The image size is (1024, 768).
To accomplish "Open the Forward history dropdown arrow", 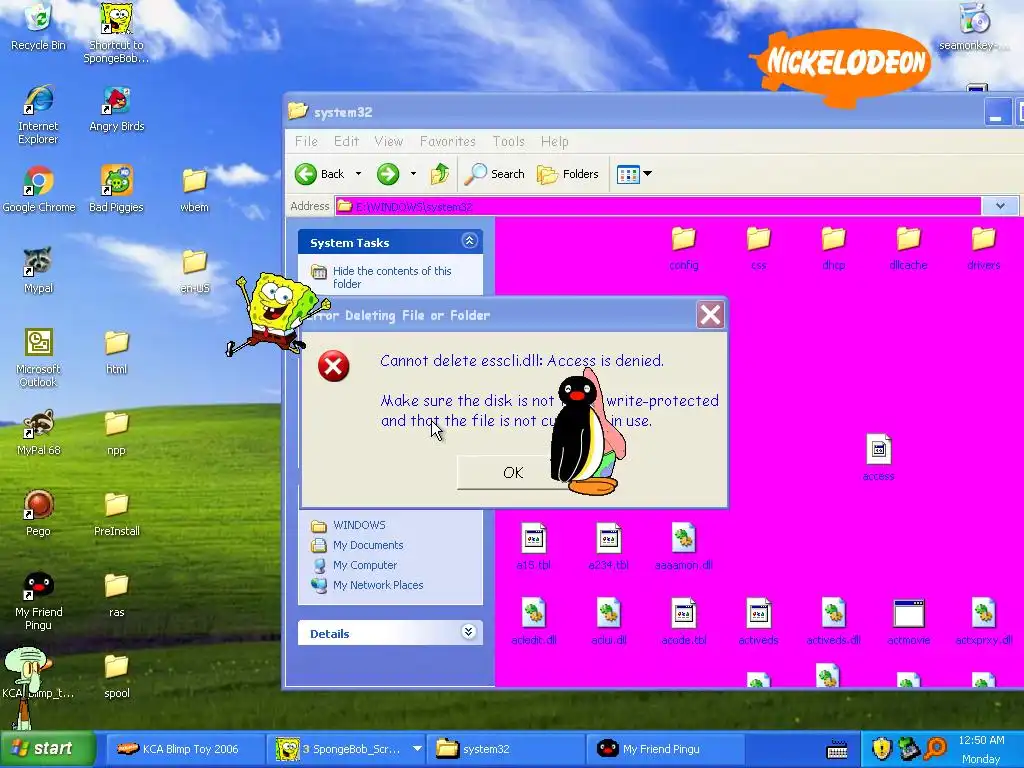I will point(413,174).
